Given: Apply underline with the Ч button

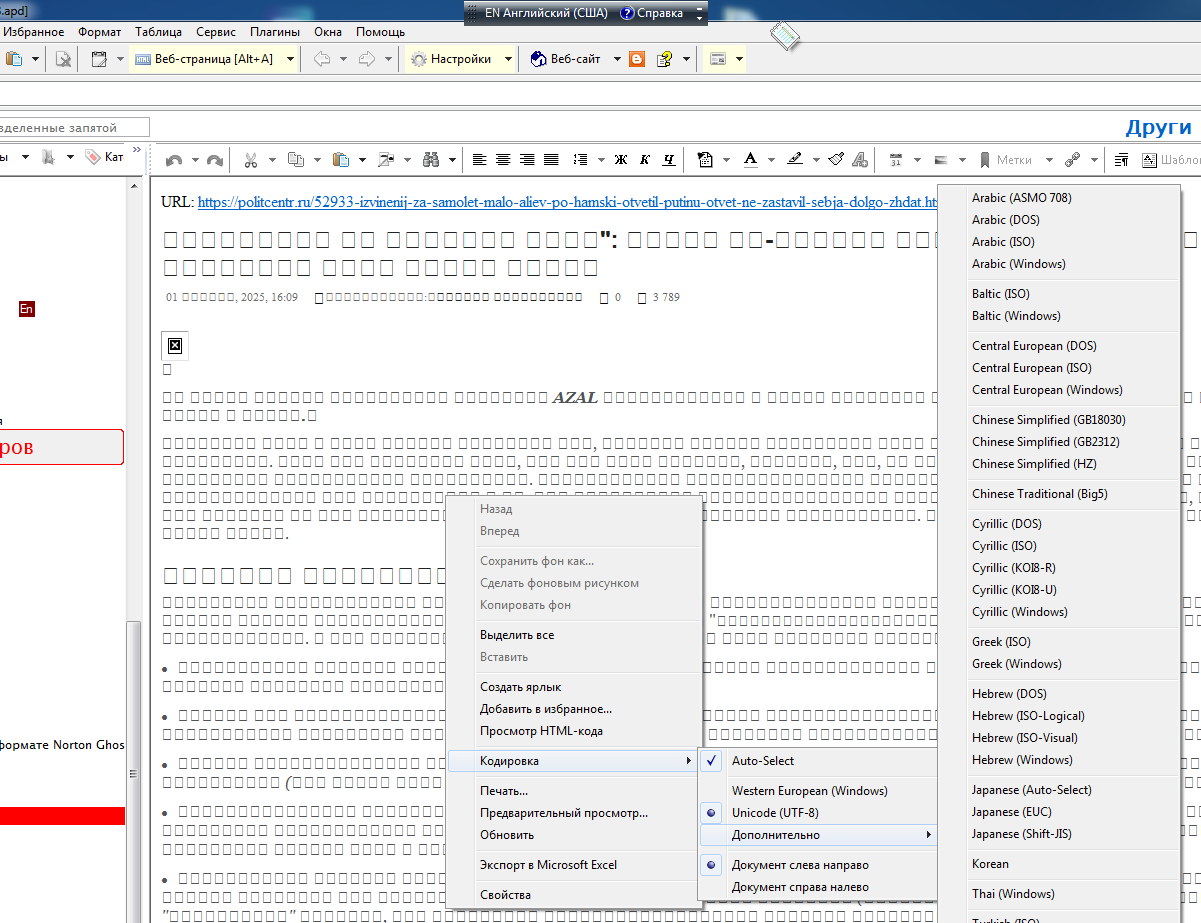Looking at the screenshot, I should pyautogui.click(x=669, y=159).
